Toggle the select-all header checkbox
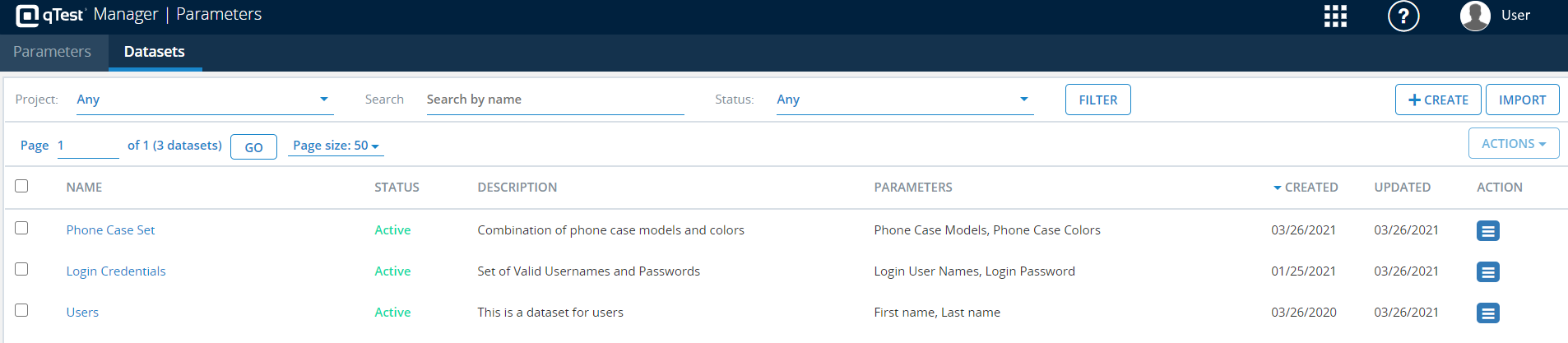This screenshot has height=343, width=1568. (x=21, y=186)
